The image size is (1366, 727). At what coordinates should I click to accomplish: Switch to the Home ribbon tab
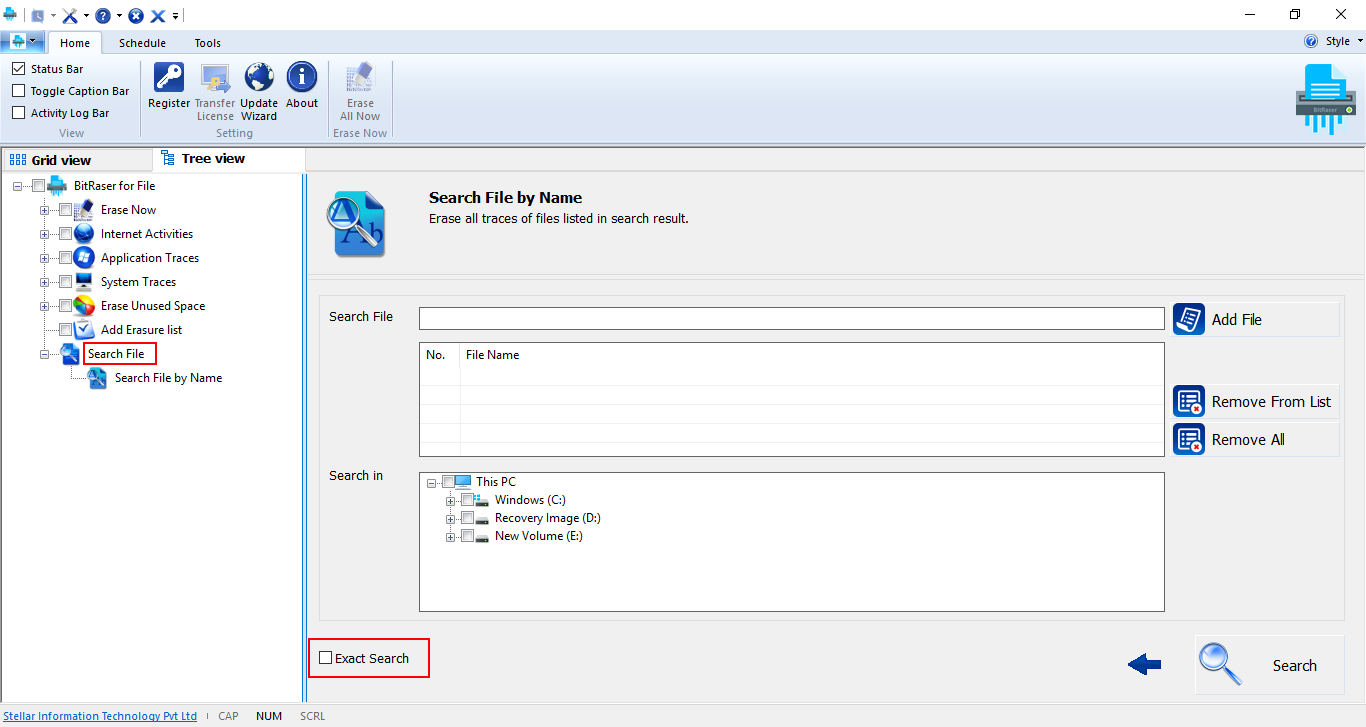tap(75, 43)
